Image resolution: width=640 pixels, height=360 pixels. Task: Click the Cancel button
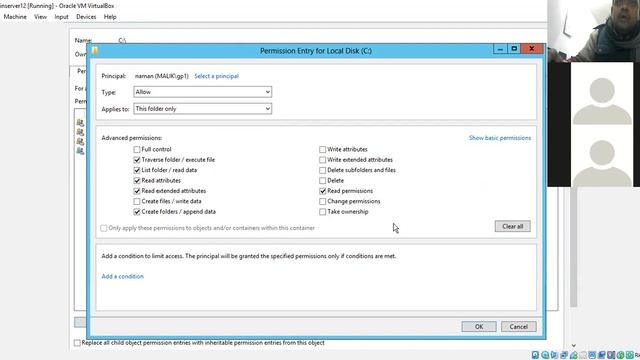tap(519, 327)
